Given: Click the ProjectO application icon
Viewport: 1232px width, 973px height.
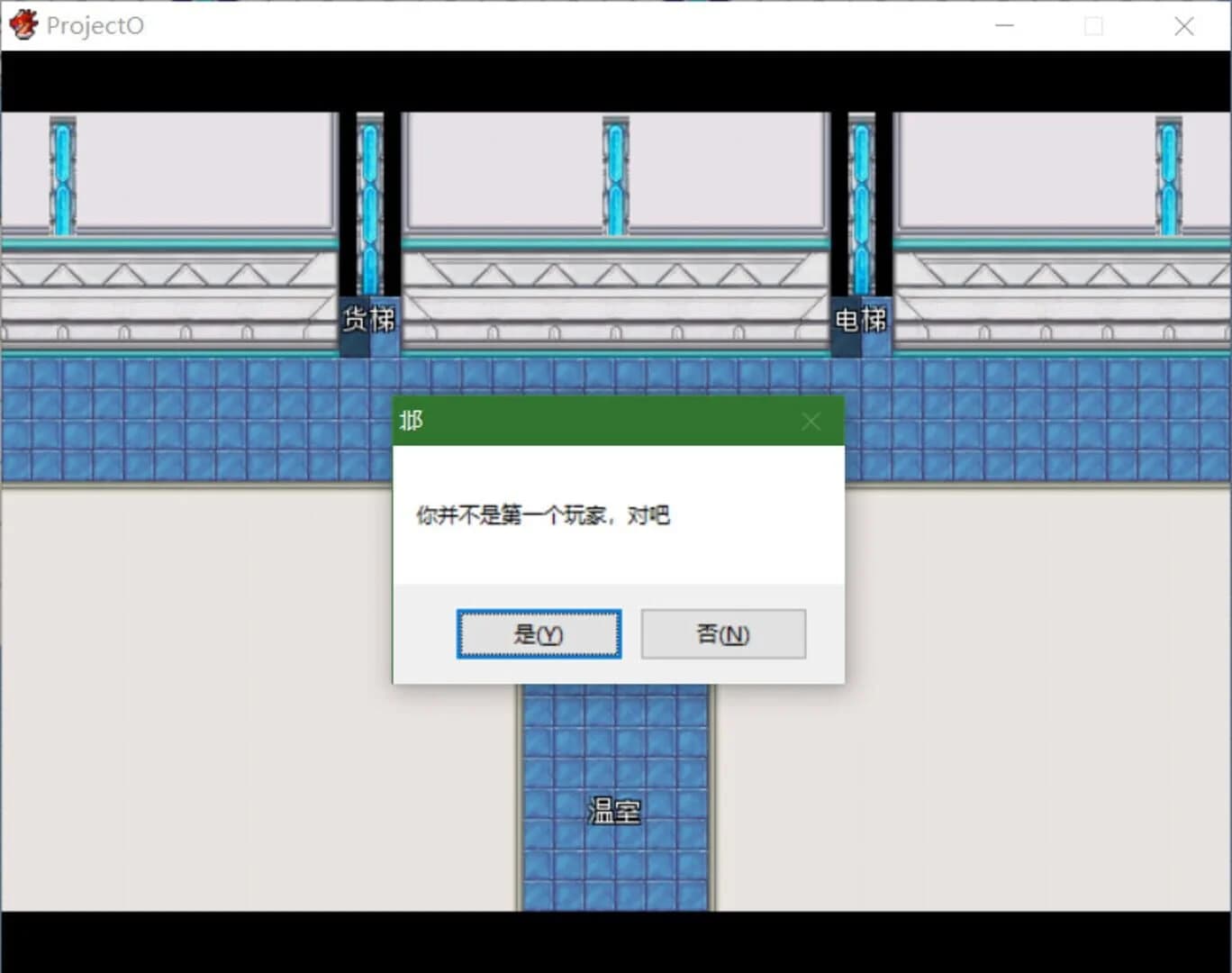Looking at the screenshot, I should click(x=23, y=24).
